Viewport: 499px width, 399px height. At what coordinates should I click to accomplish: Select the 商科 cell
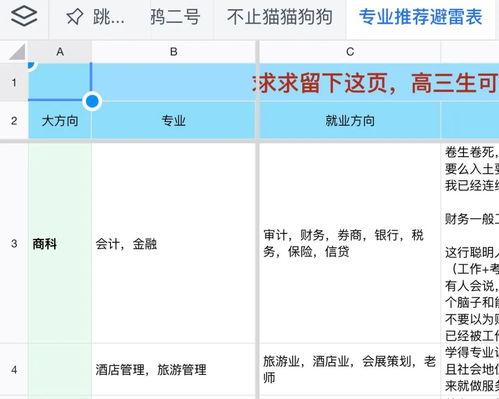60,244
